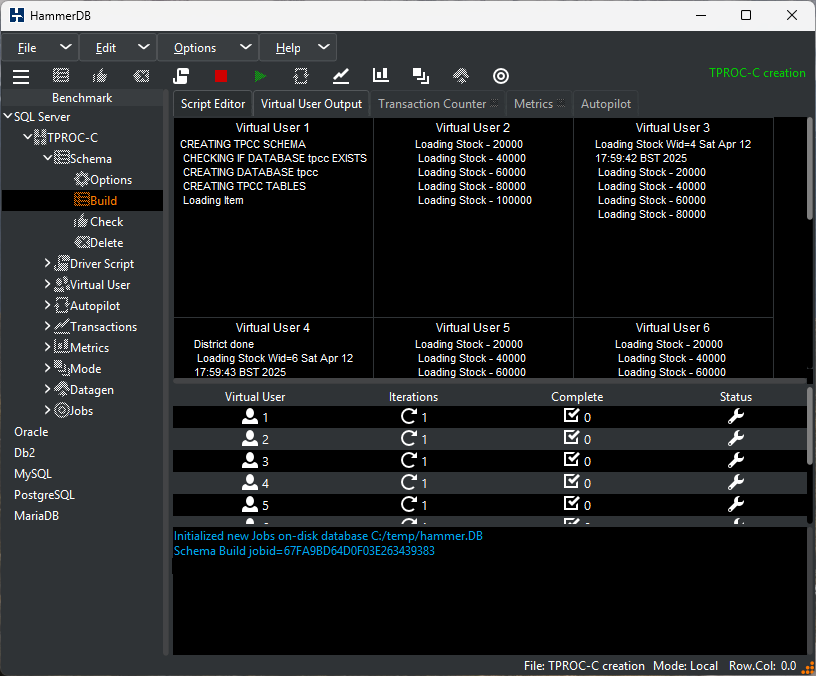Image resolution: width=816 pixels, height=676 pixels.
Task: Collapse the SQL Server tree node
Action: [8, 116]
